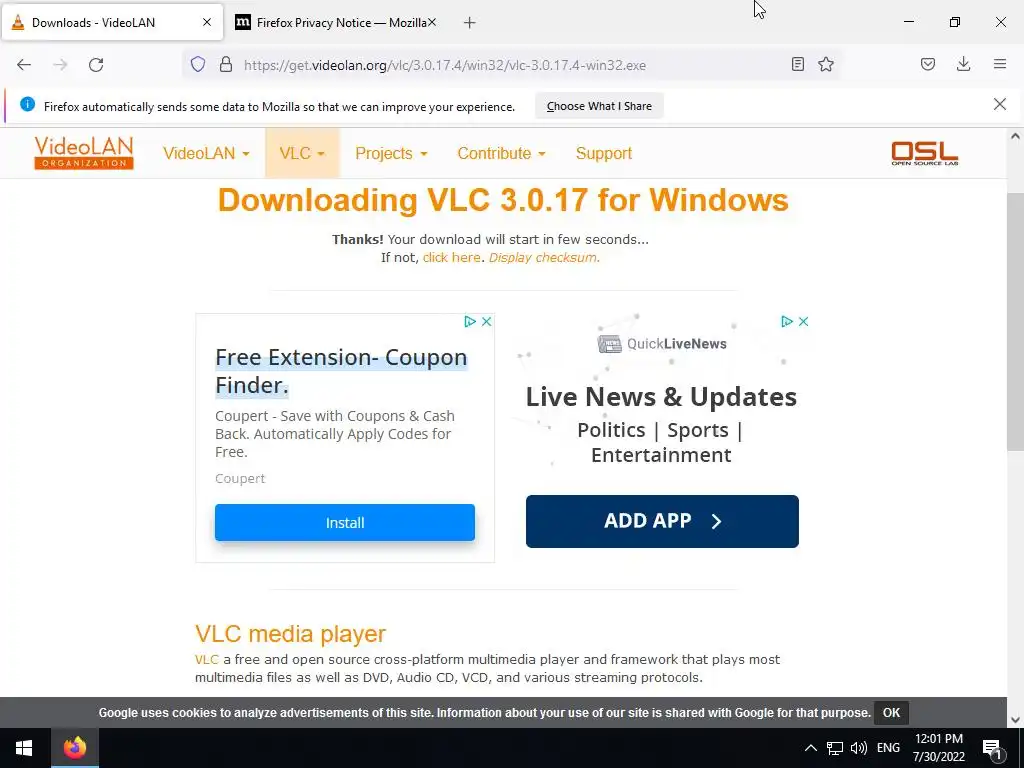Screen dimensions: 1024x768
Task: Click the Coupert advertiser name
Action: (x=240, y=479)
